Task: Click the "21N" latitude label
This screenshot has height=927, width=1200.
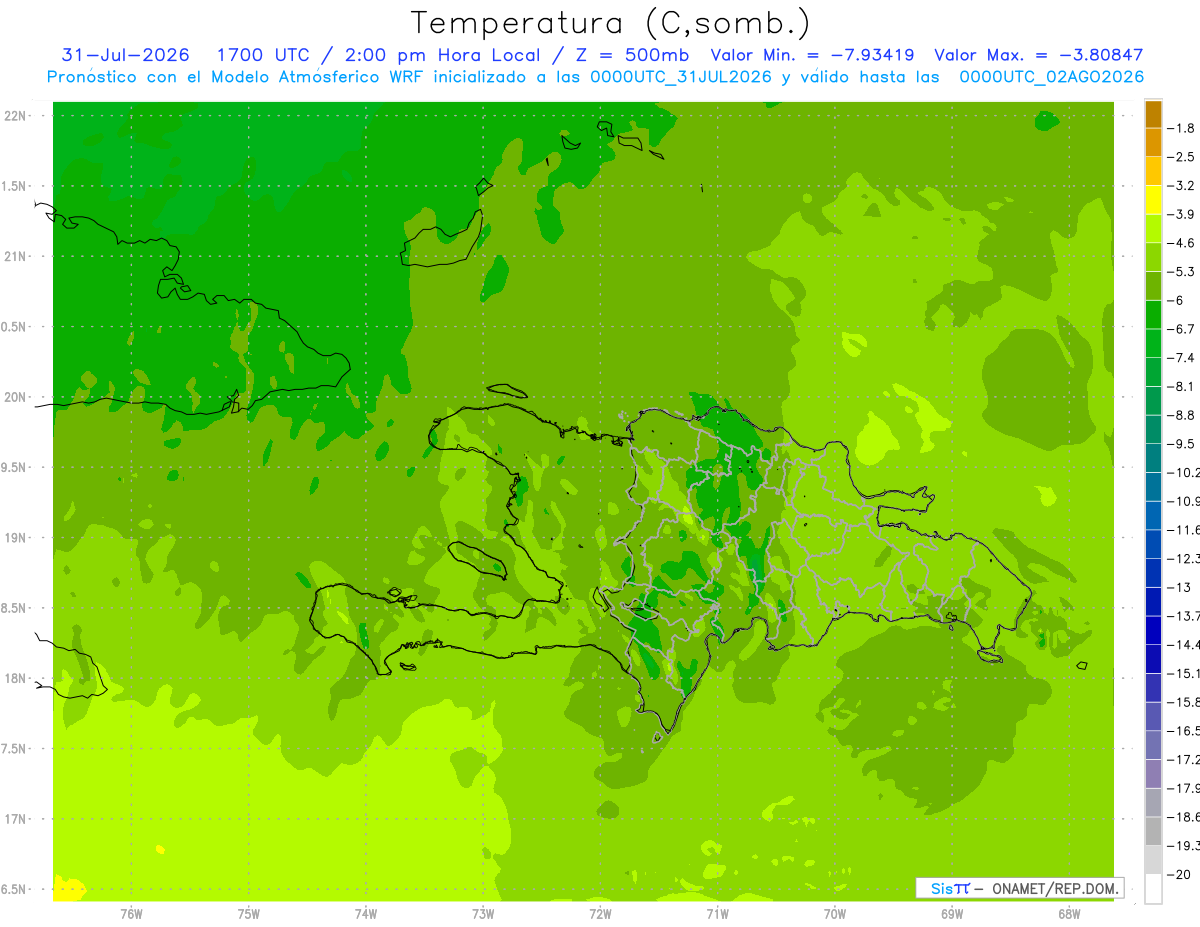Action: [16, 257]
